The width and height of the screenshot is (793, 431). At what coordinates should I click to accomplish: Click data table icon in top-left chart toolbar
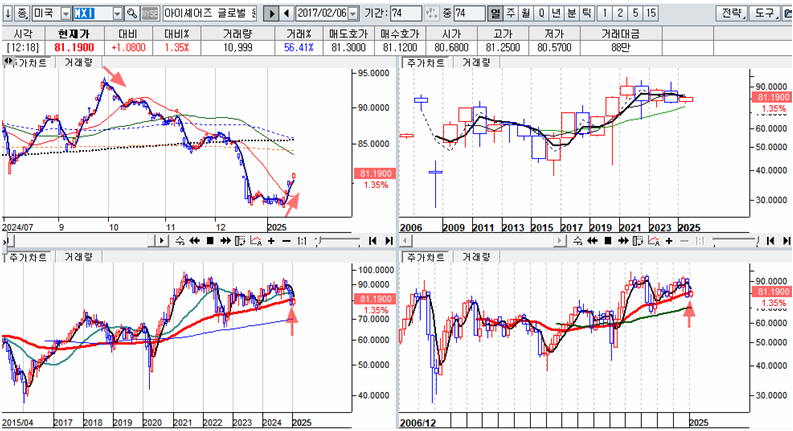[x=240, y=241]
